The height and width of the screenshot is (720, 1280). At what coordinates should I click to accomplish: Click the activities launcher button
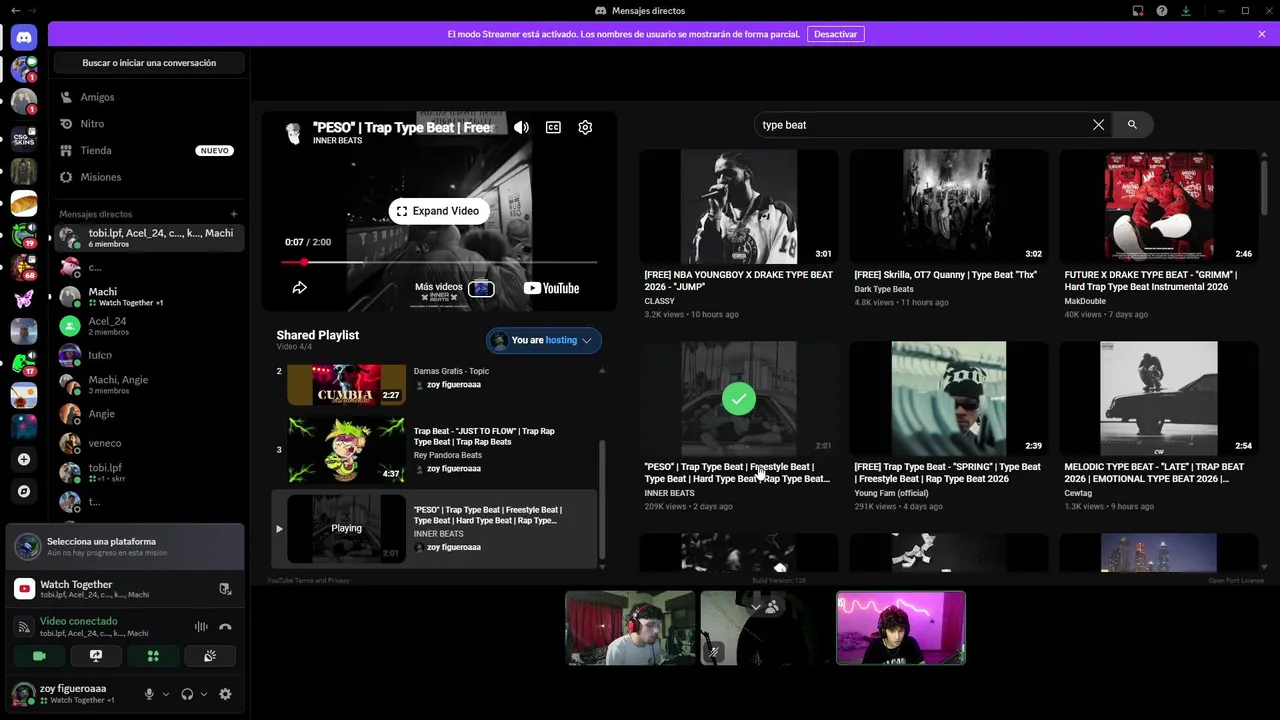coord(153,656)
